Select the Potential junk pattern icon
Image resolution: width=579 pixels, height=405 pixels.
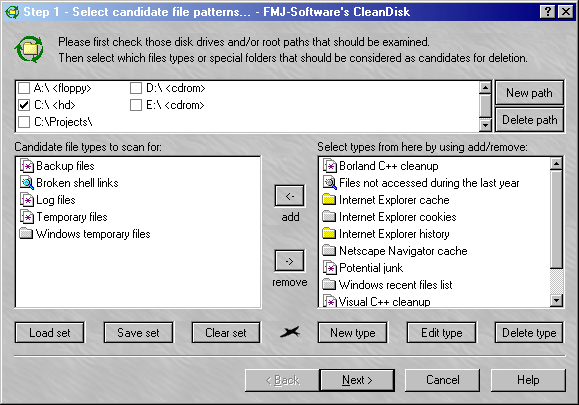click(x=329, y=268)
